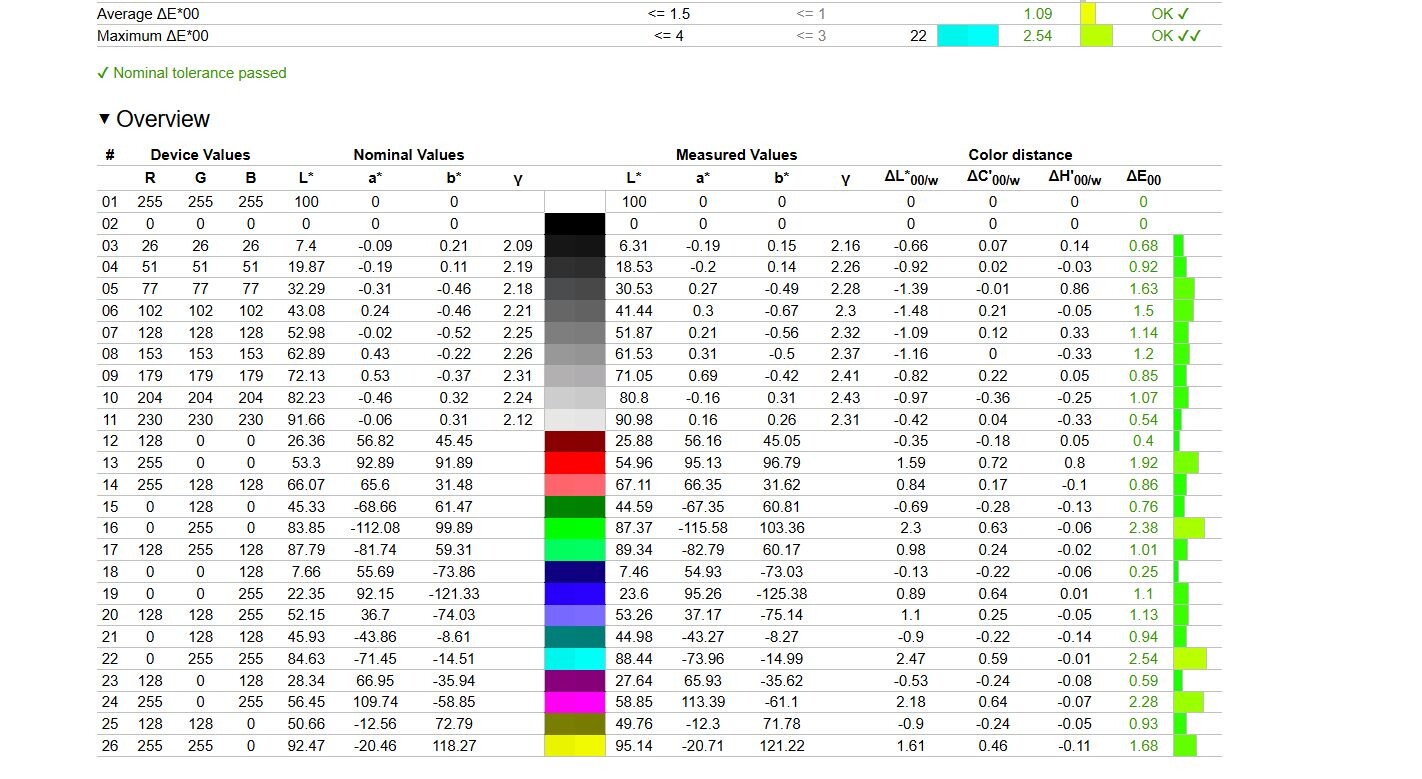Click the '<= 4' tolerance value
The image size is (1422, 779).
point(669,36)
